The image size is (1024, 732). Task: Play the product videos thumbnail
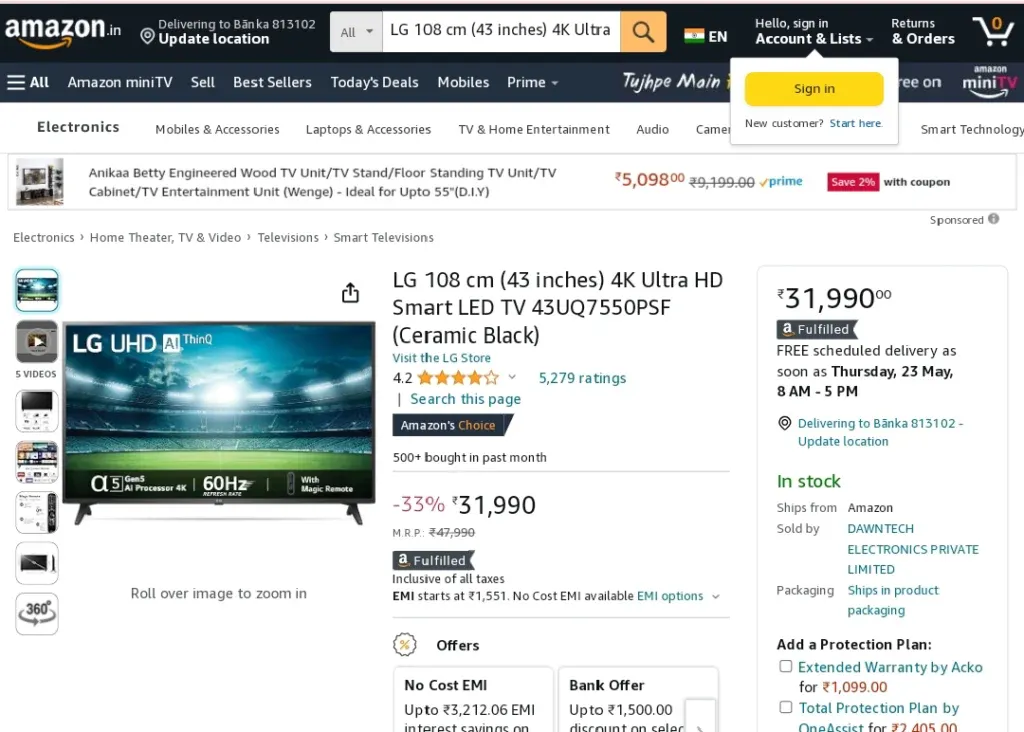[37, 342]
